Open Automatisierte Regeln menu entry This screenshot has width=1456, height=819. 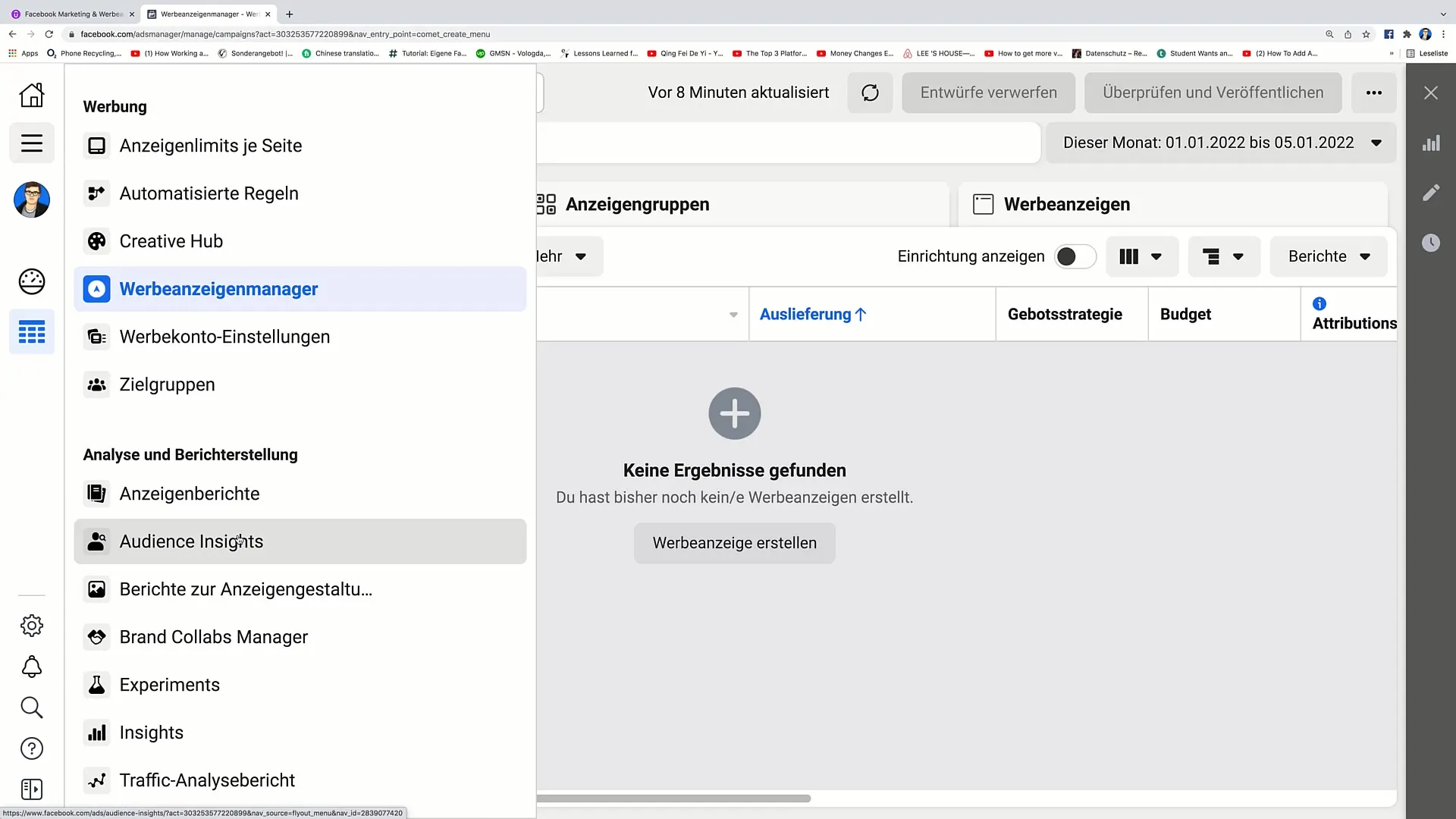(x=300, y=193)
